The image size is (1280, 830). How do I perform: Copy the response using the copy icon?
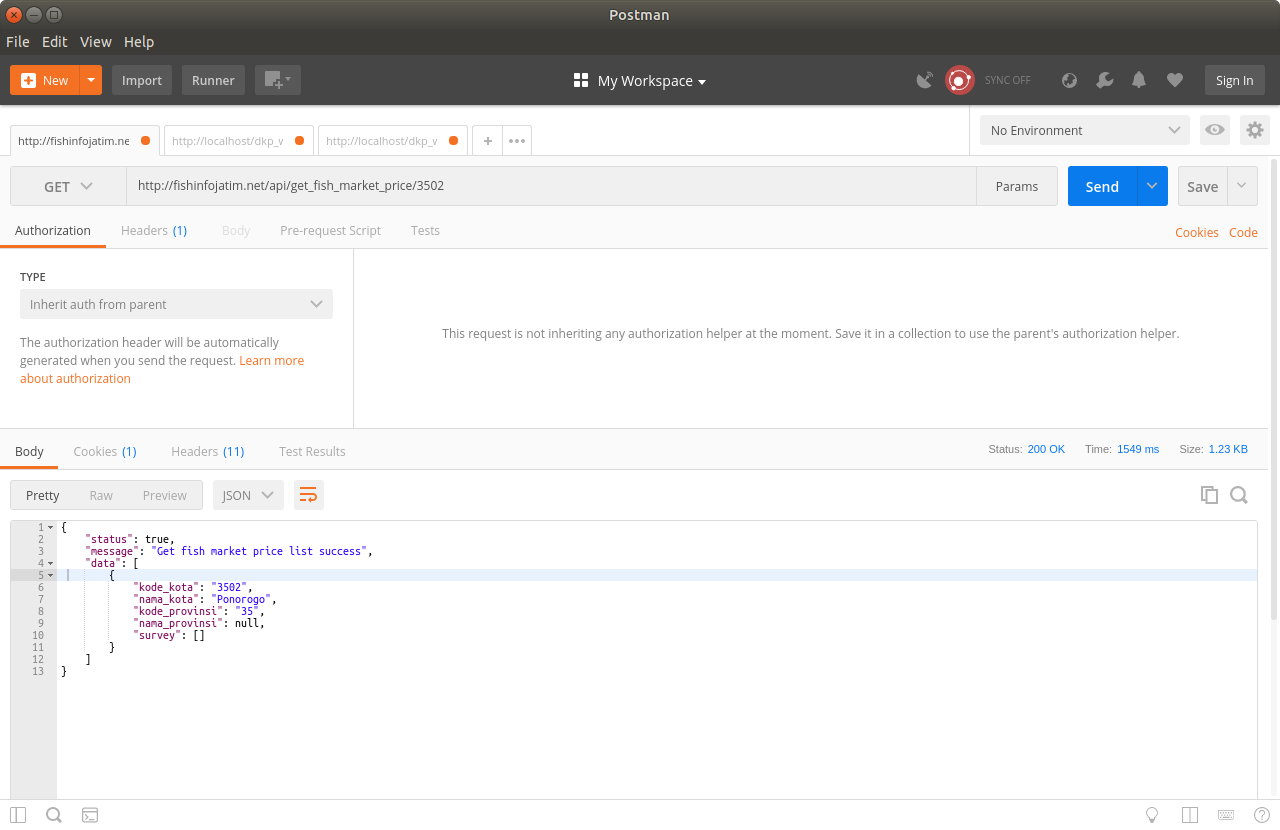click(x=1209, y=494)
